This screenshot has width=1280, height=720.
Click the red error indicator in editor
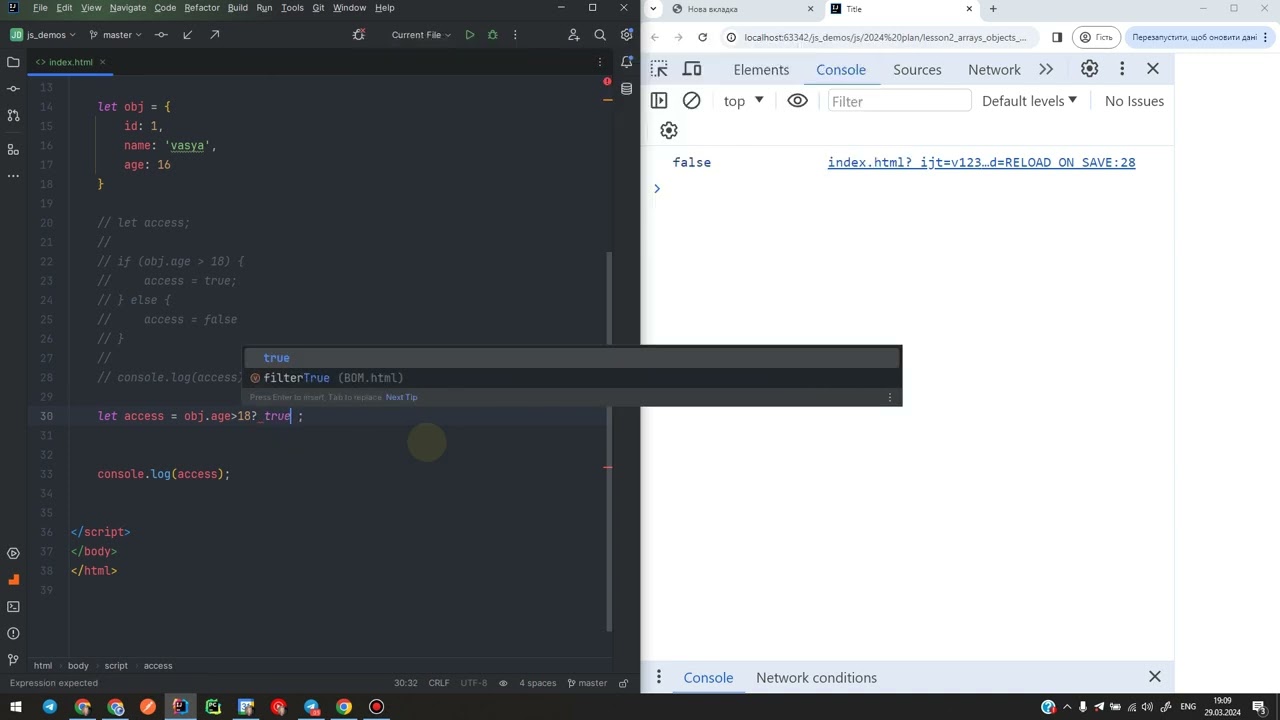pyautogui.click(x=607, y=82)
